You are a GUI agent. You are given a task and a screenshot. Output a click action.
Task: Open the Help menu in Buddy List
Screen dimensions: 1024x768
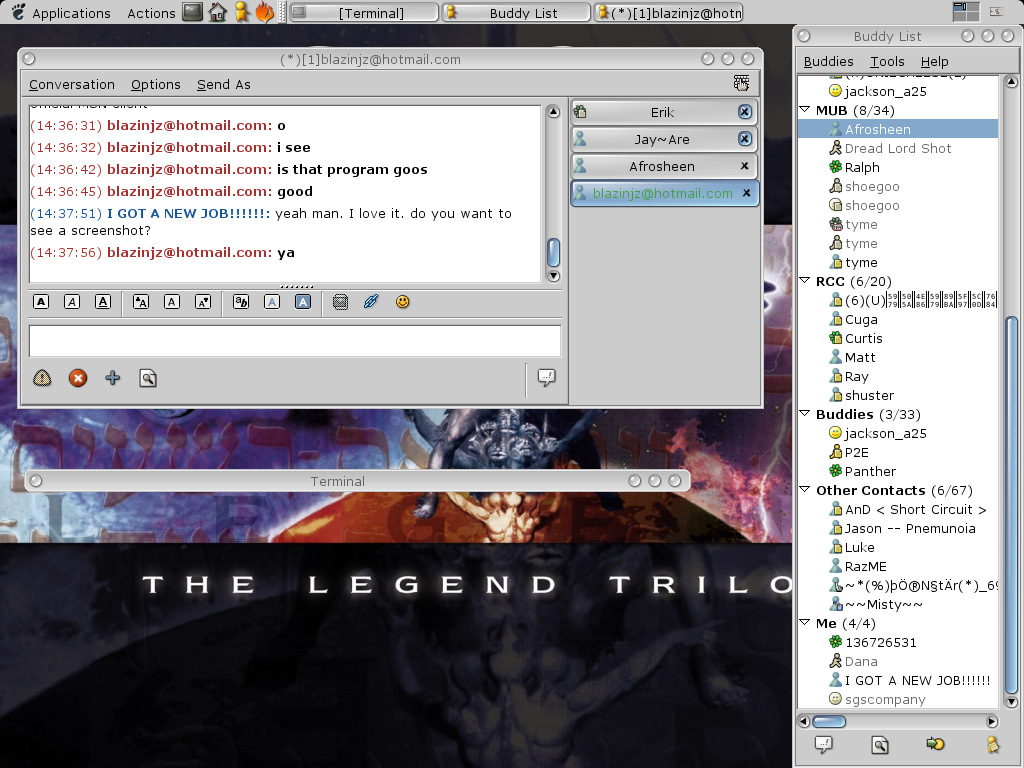click(935, 61)
